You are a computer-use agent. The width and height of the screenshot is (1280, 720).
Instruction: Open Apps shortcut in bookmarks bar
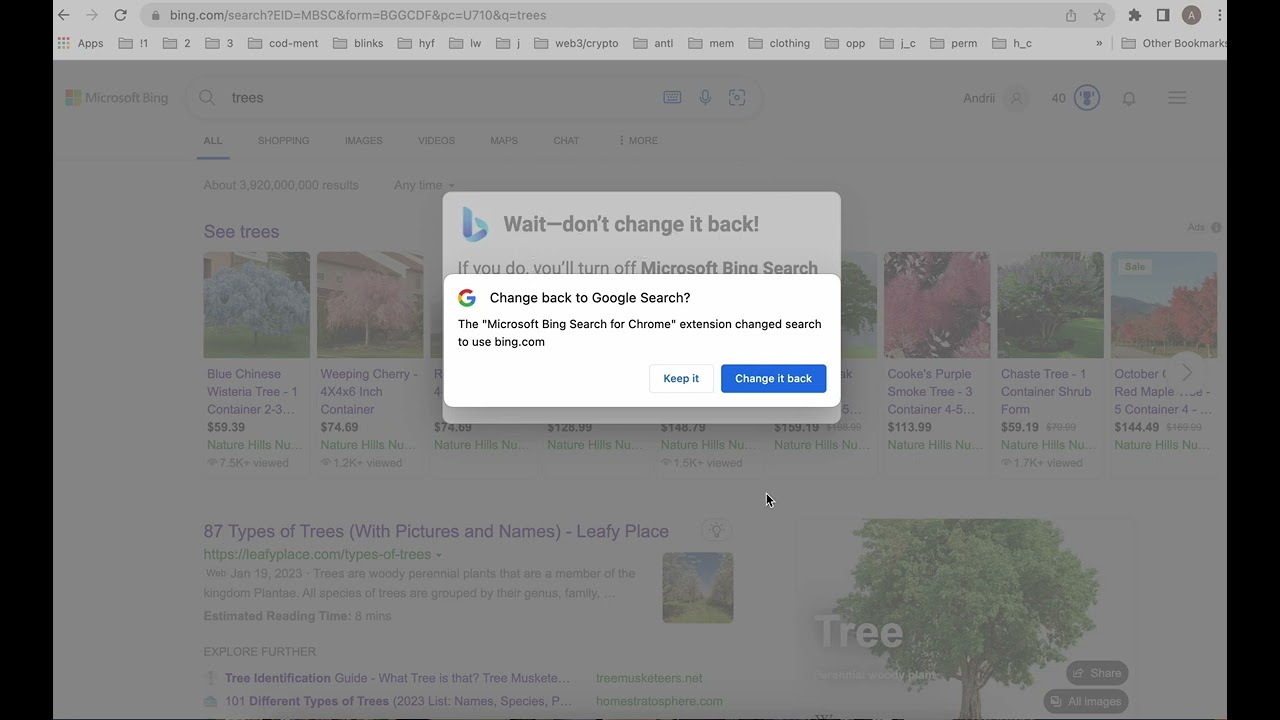click(81, 43)
